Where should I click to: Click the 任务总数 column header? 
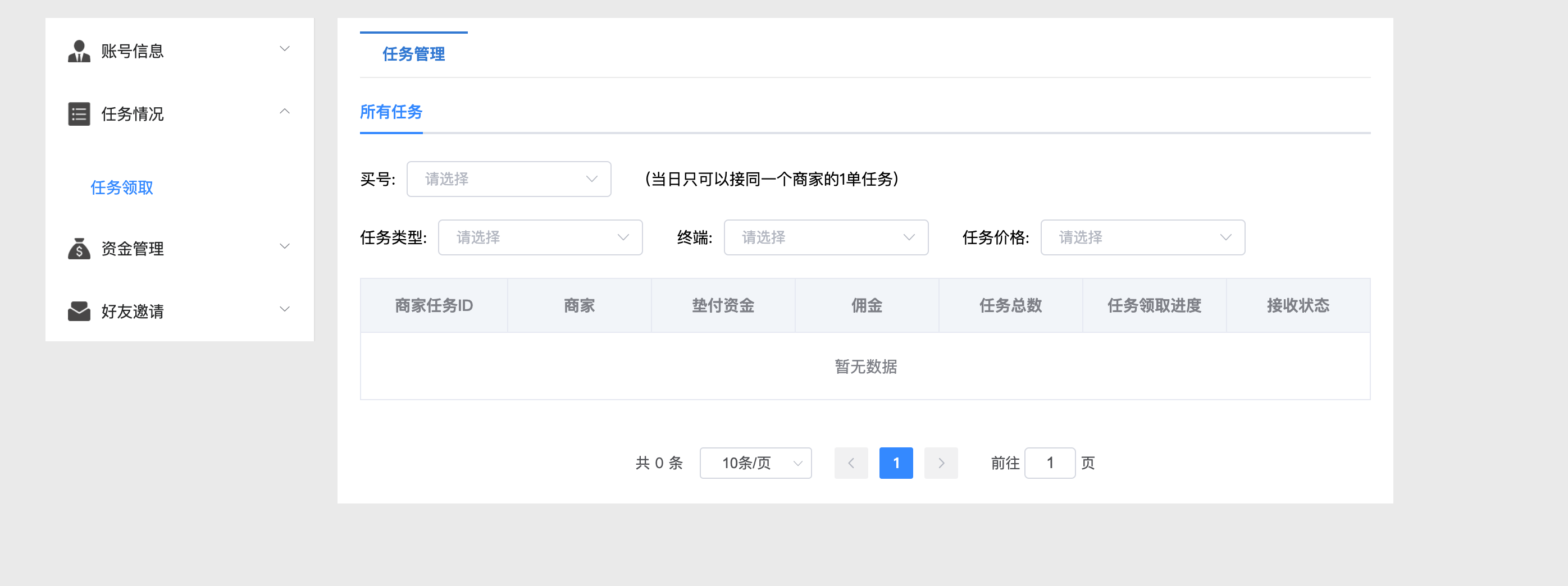[x=1010, y=305]
